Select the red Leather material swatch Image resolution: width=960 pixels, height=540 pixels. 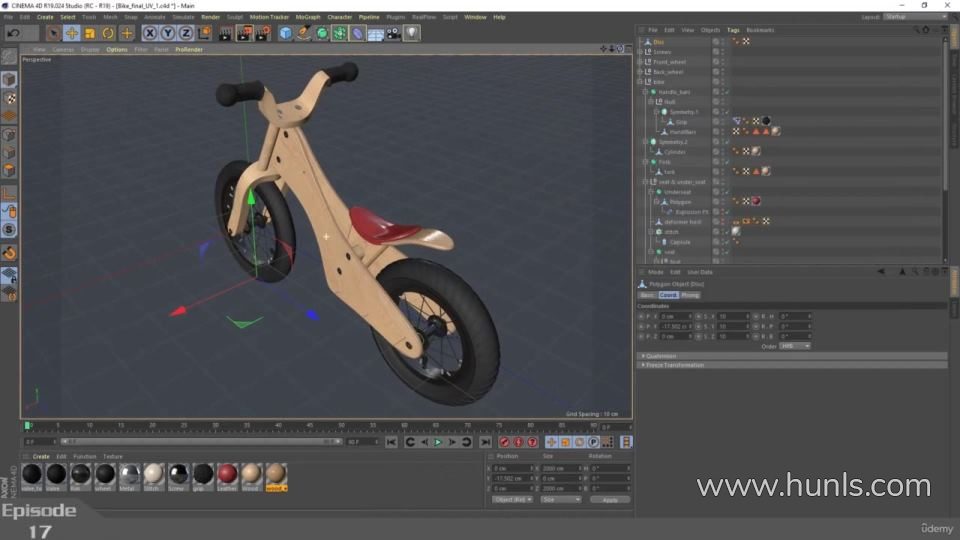227,473
